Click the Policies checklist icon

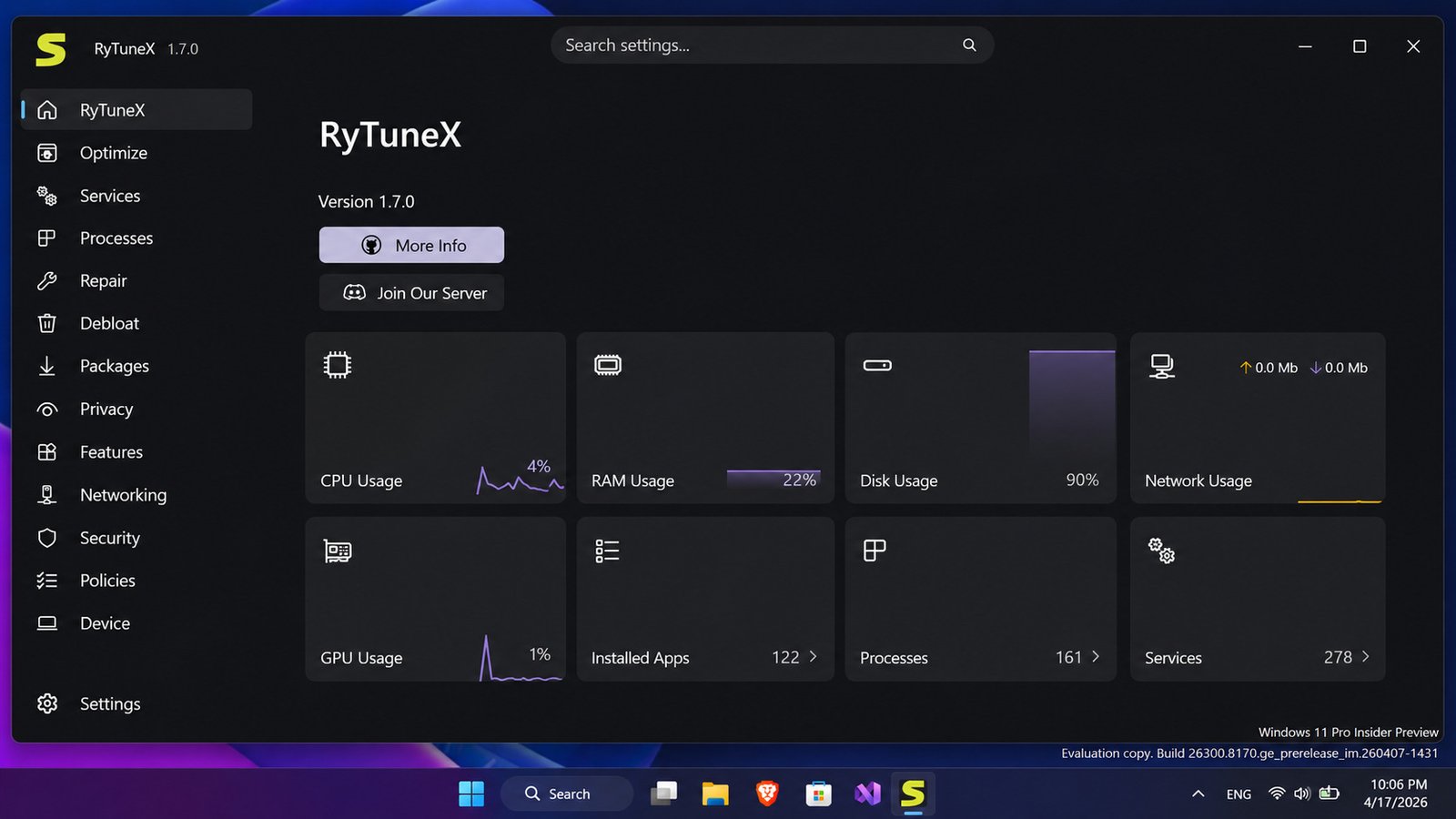47,581
